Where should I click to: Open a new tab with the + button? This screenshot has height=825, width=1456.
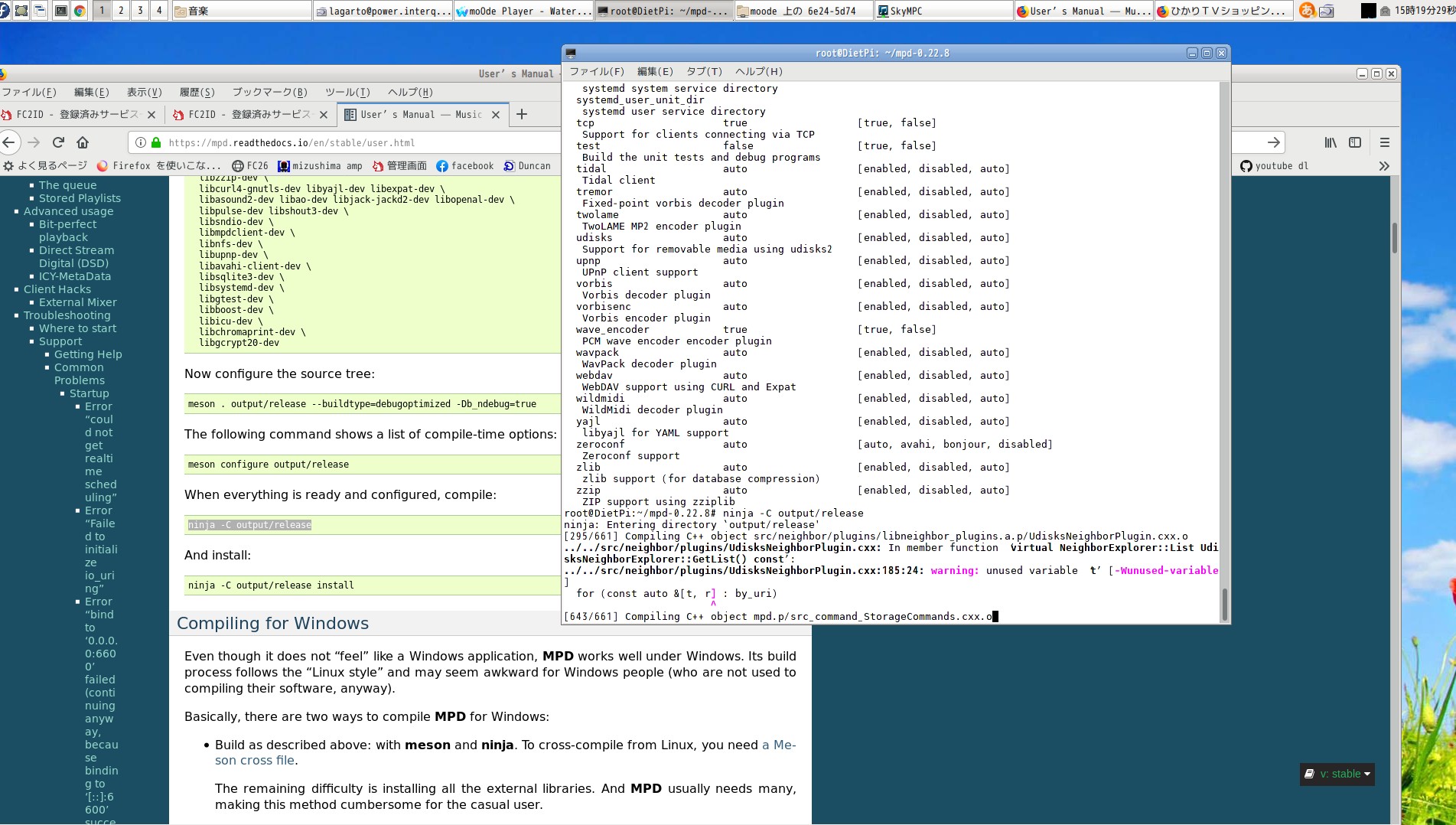pos(521,114)
